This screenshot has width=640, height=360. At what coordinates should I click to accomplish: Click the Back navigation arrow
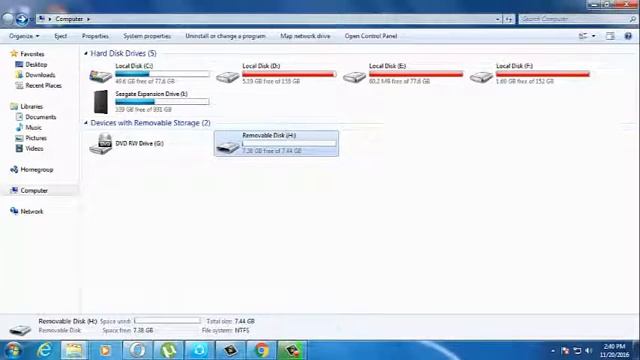coord(7,18)
